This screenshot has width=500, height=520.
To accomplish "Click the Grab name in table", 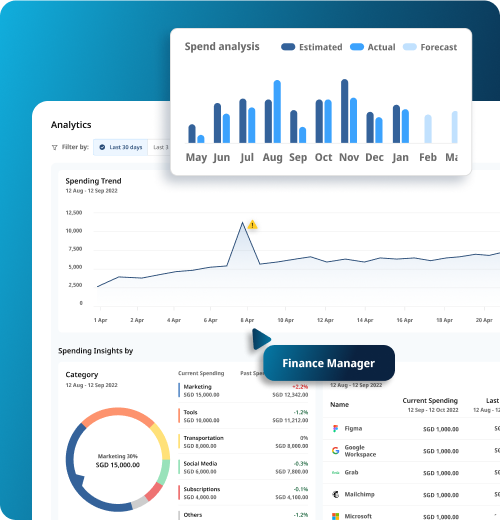I will point(351,472).
